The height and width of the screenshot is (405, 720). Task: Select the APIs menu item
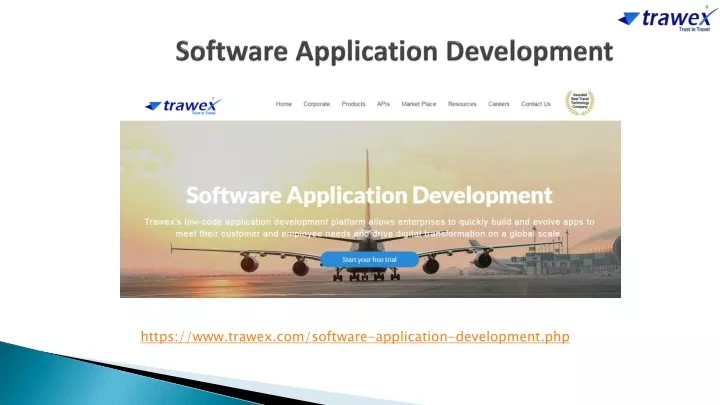coord(383,104)
